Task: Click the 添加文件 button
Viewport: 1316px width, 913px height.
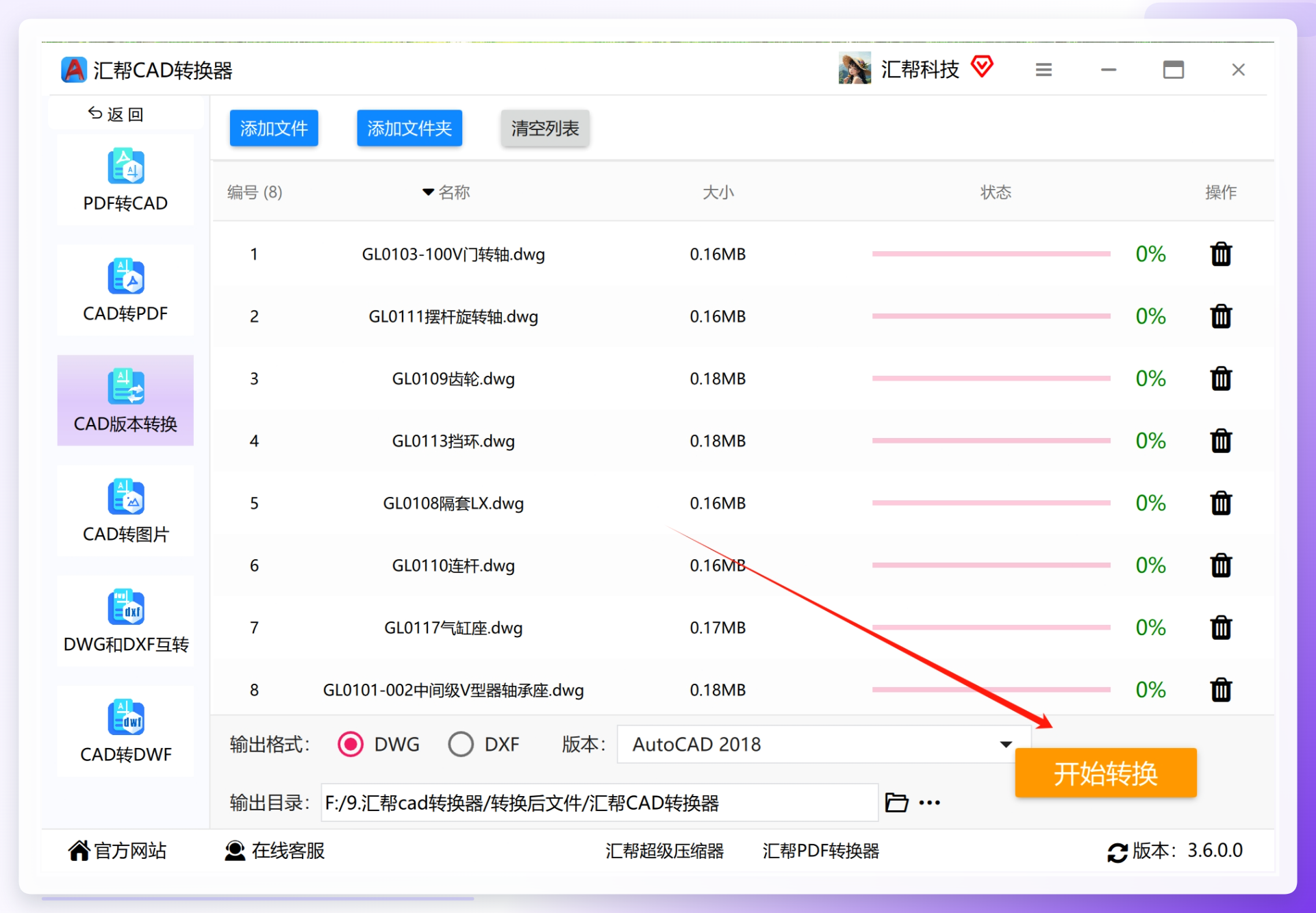Action: 274,128
